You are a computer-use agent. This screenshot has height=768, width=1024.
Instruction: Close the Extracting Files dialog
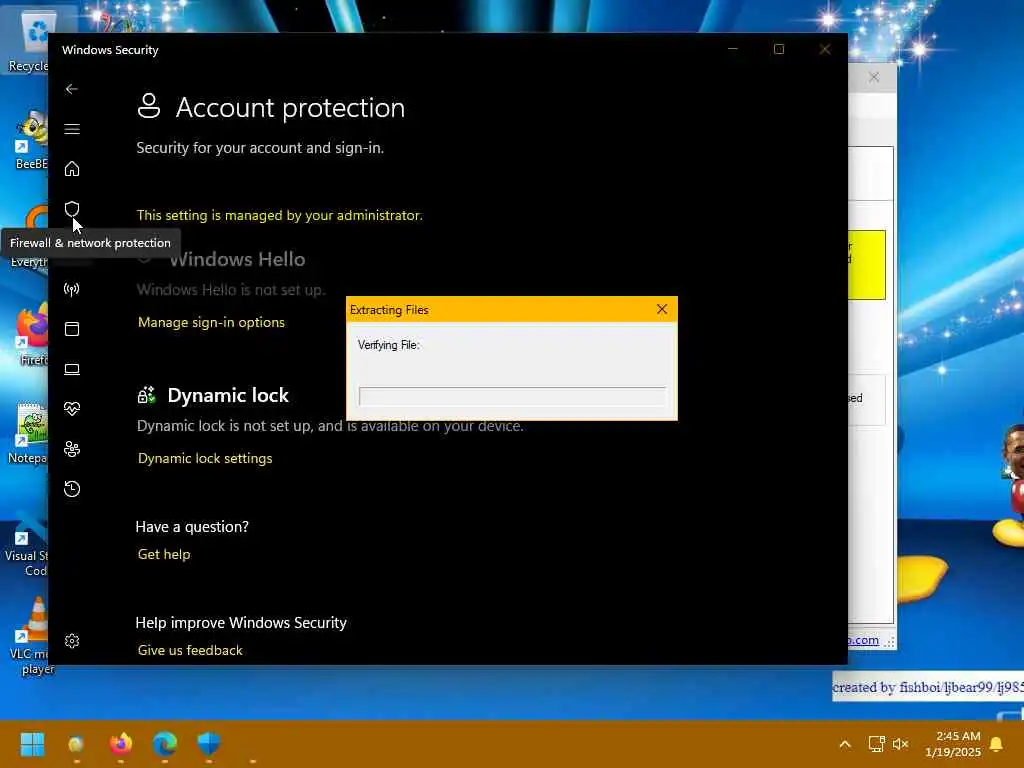coord(662,310)
